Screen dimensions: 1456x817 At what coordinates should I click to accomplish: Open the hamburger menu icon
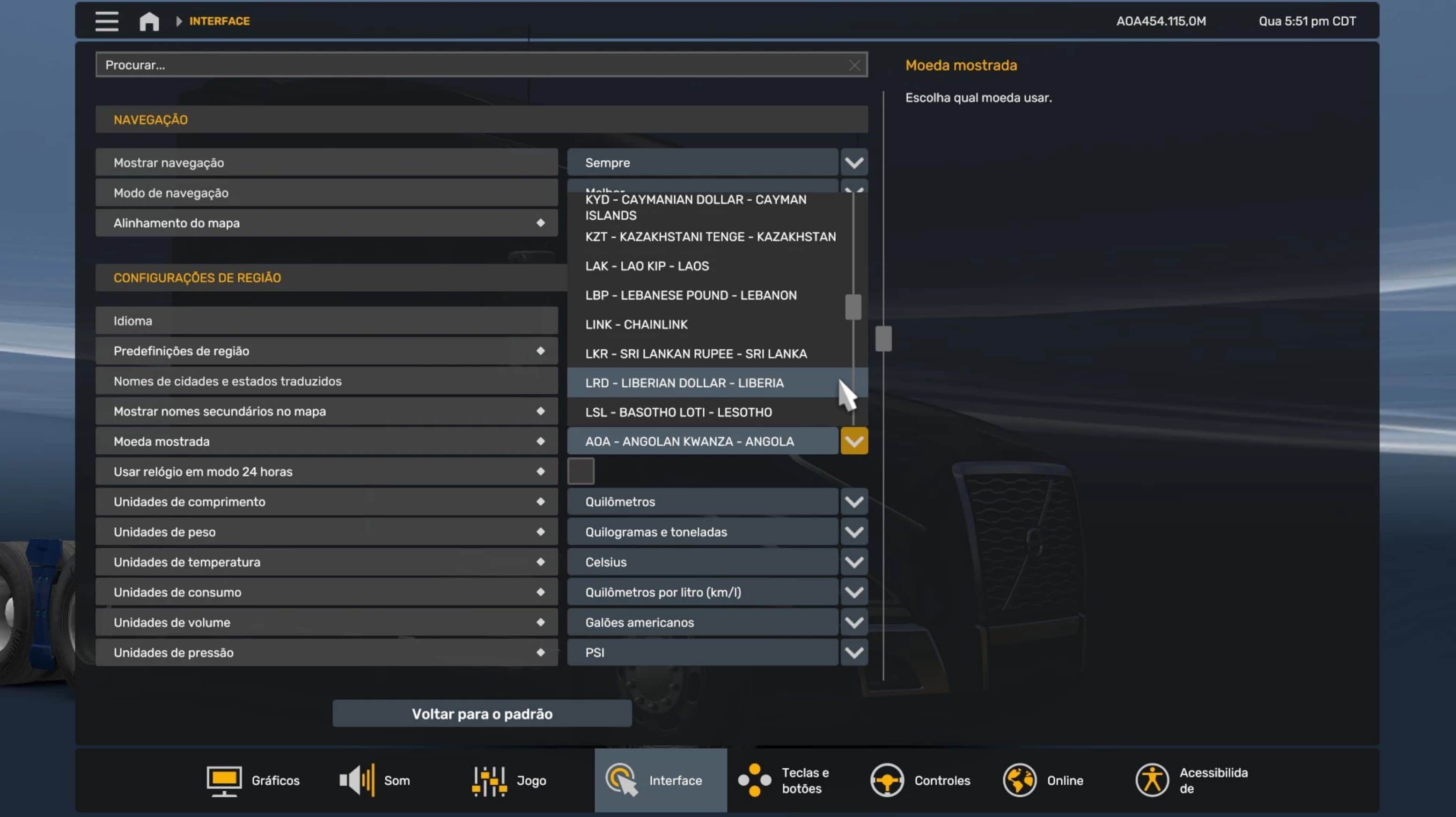(107, 21)
